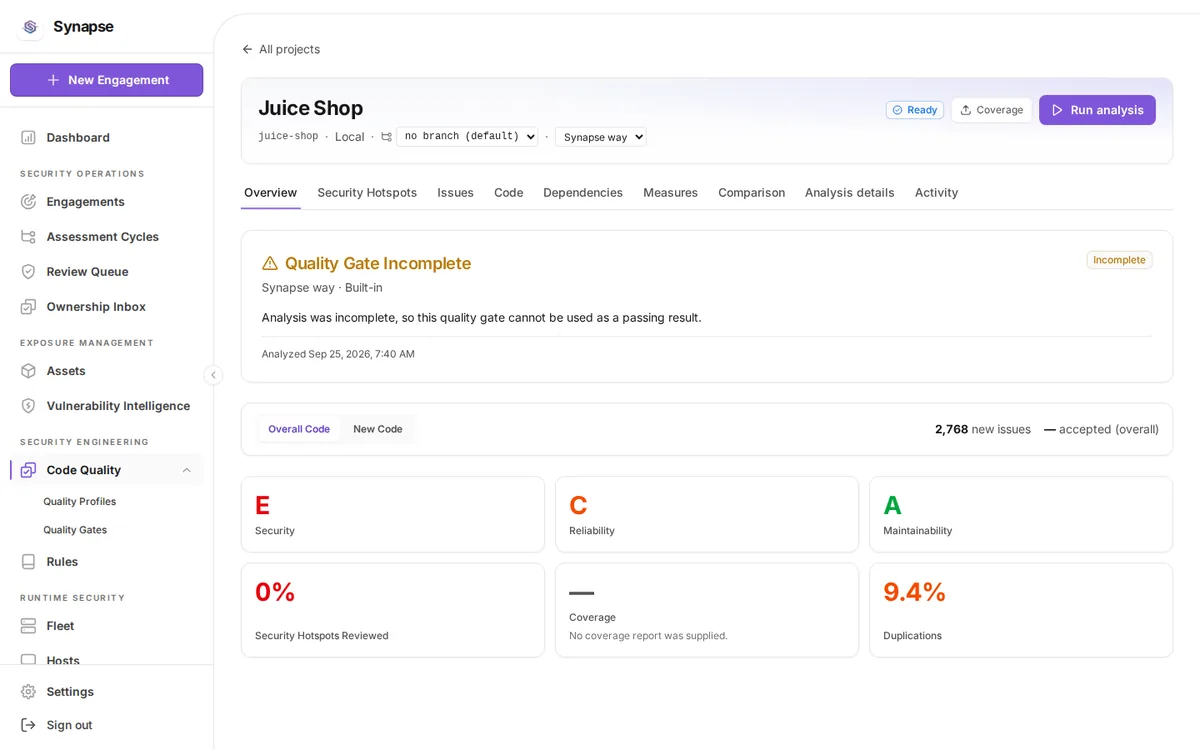Click the Synapse logo icon
Image resolution: width=1200 pixels, height=750 pixels.
(x=30, y=27)
